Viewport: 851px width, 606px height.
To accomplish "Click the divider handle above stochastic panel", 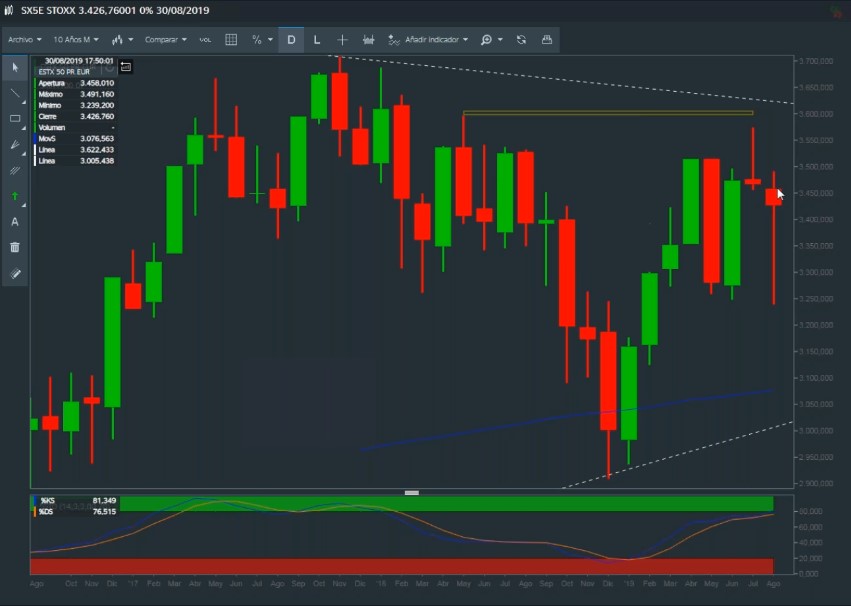I will coord(411,492).
